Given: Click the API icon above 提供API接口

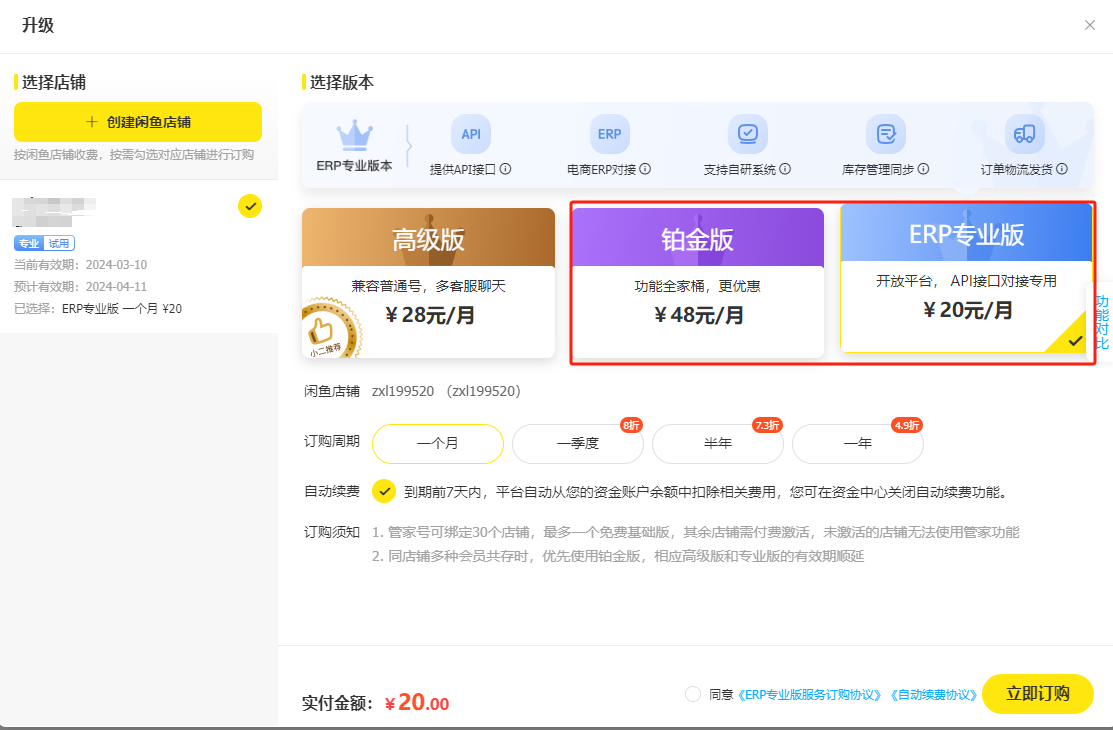Looking at the screenshot, I should (471, 134).
